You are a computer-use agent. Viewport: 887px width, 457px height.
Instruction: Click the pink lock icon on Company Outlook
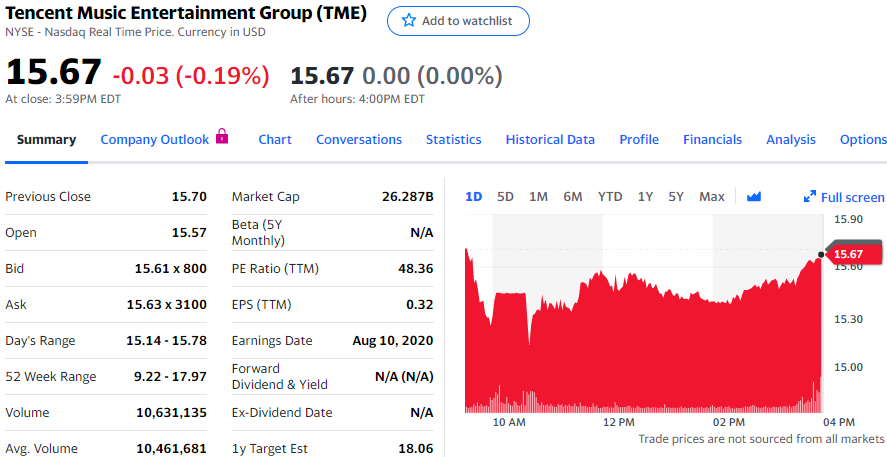222,136
